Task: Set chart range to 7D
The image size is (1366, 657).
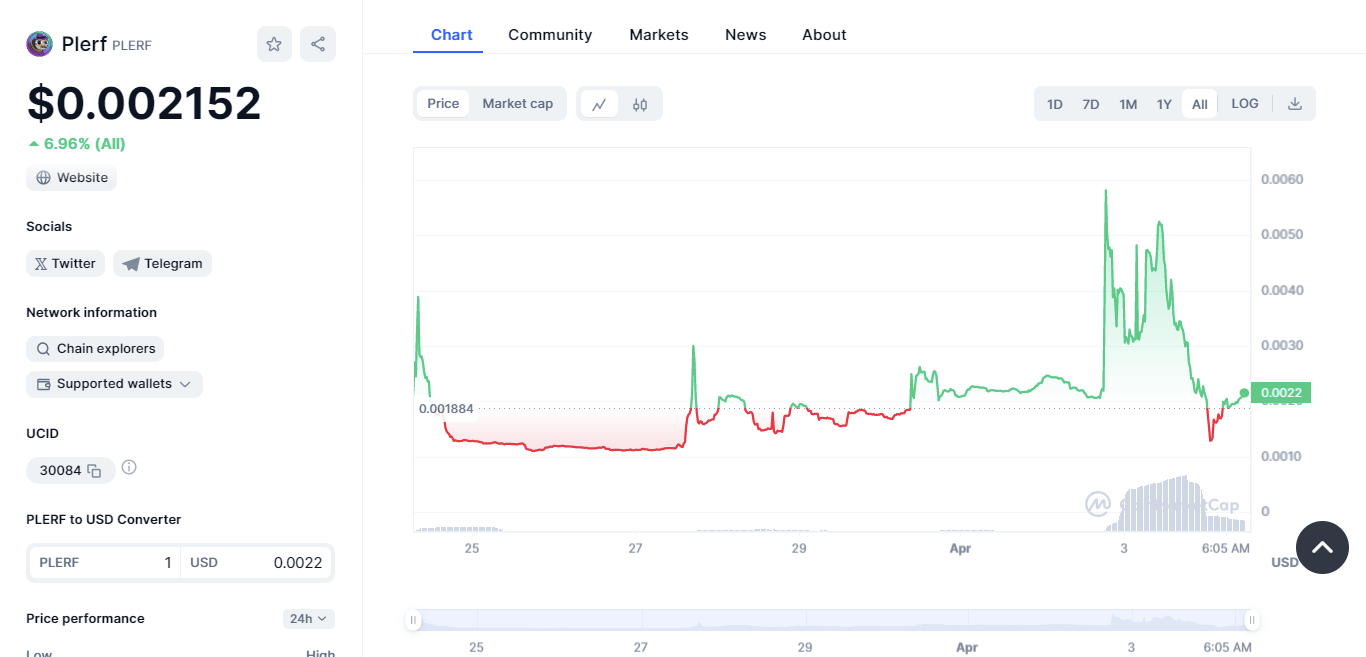Action: 1091,104
